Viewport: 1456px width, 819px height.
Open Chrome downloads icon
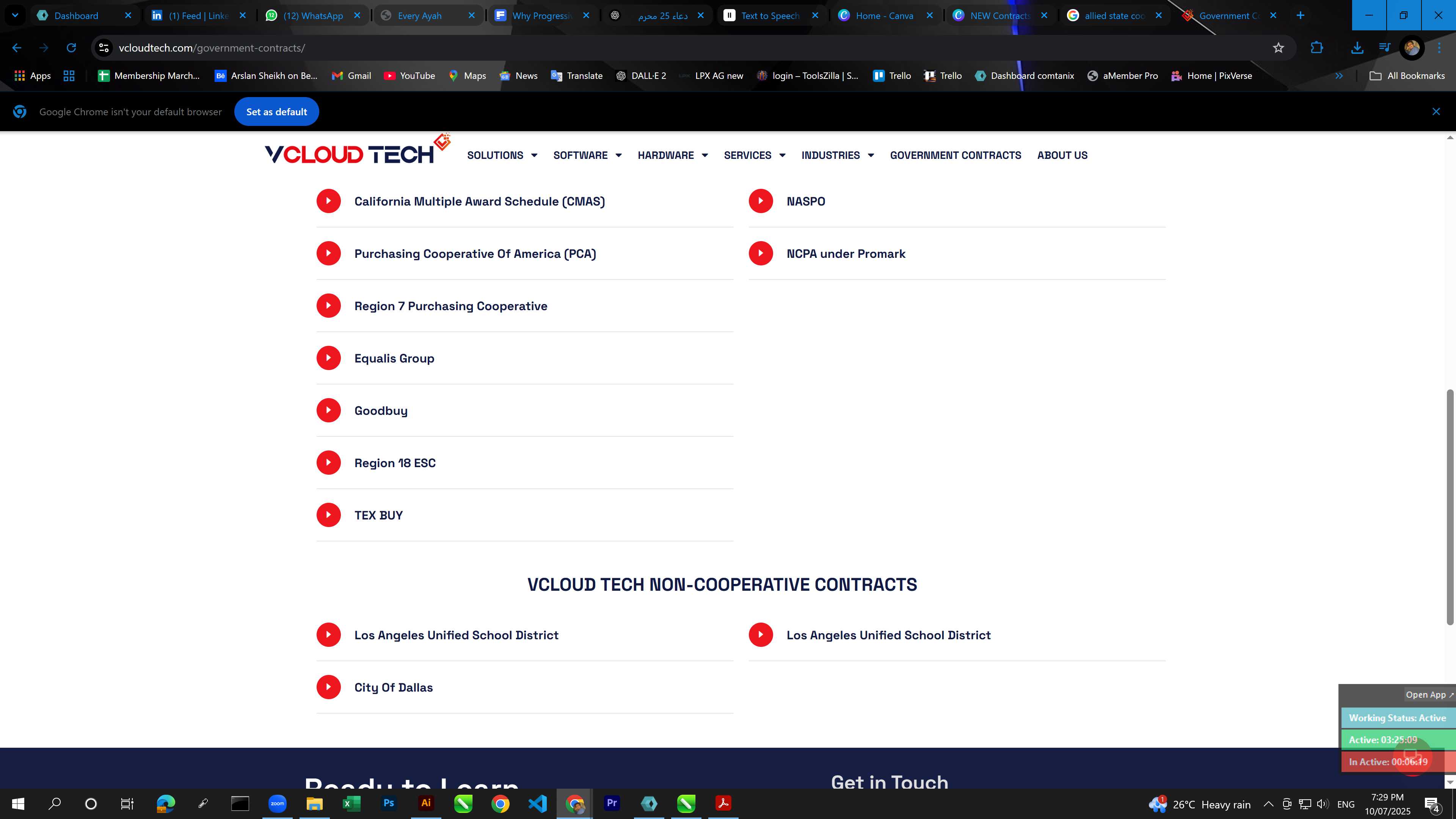tap(1357, 48)
